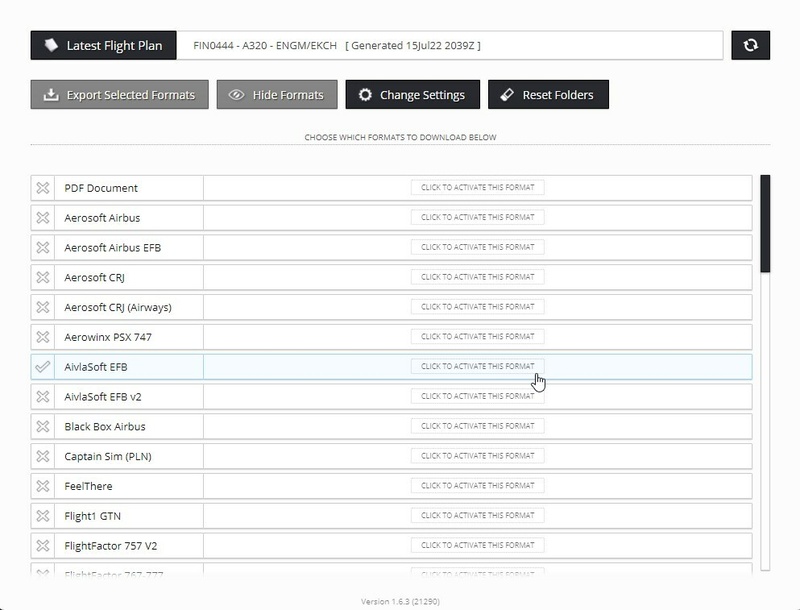Activate the Captain Sim (PLN) format button
The width and height of the screenshot is (800, 610).
tap(478, 456)
